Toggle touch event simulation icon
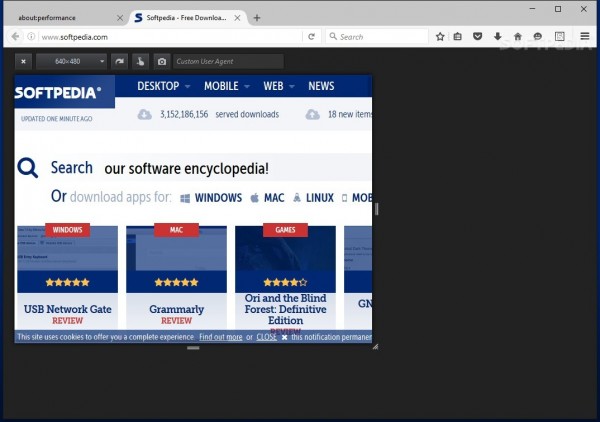600x422 pixels. [x=140, y=61]
